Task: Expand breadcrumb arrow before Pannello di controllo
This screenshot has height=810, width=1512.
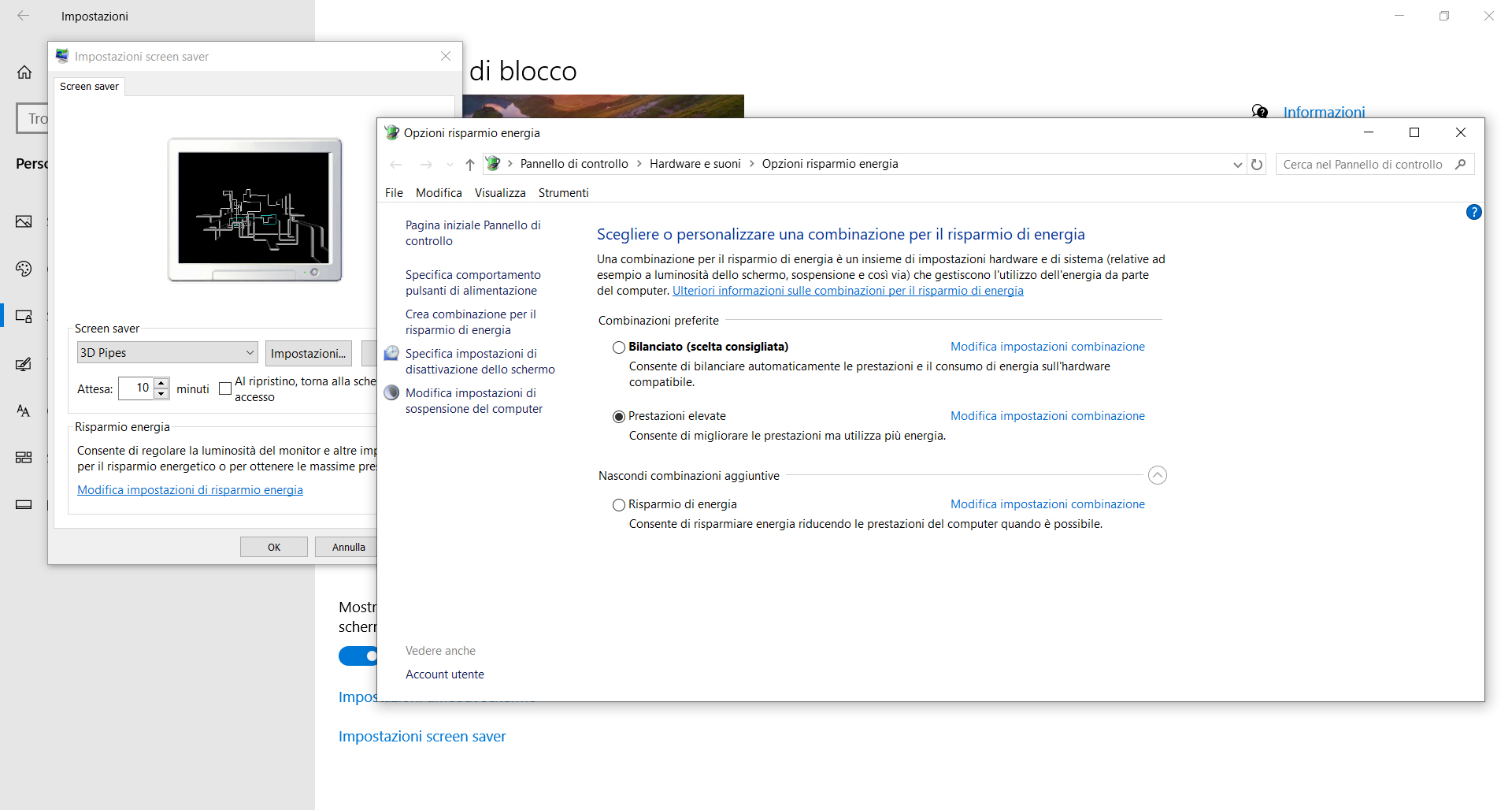Action: coord(510,164)
